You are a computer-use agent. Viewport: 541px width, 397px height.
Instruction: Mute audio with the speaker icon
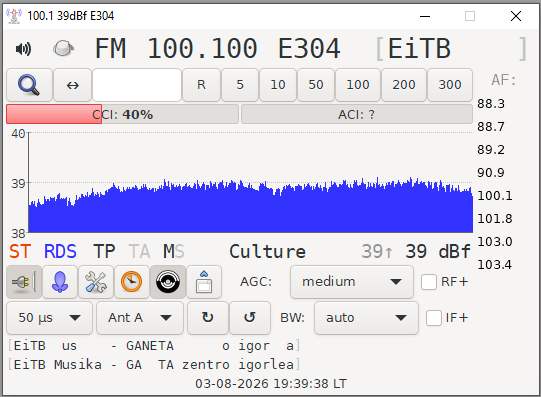tap(23, 49)
